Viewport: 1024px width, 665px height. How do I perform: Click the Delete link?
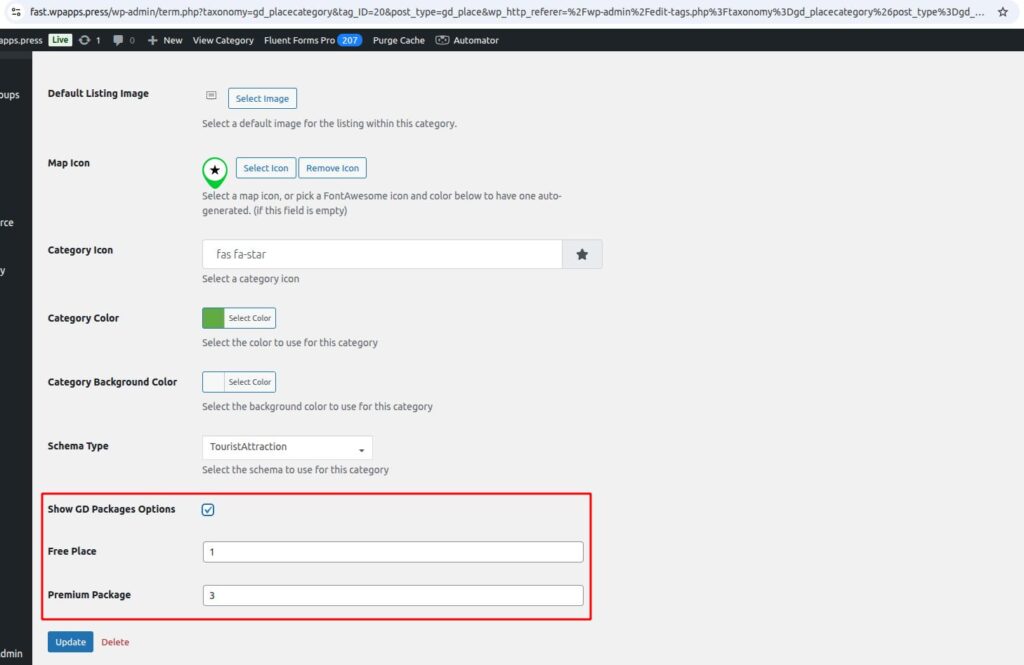click(115, 642)
